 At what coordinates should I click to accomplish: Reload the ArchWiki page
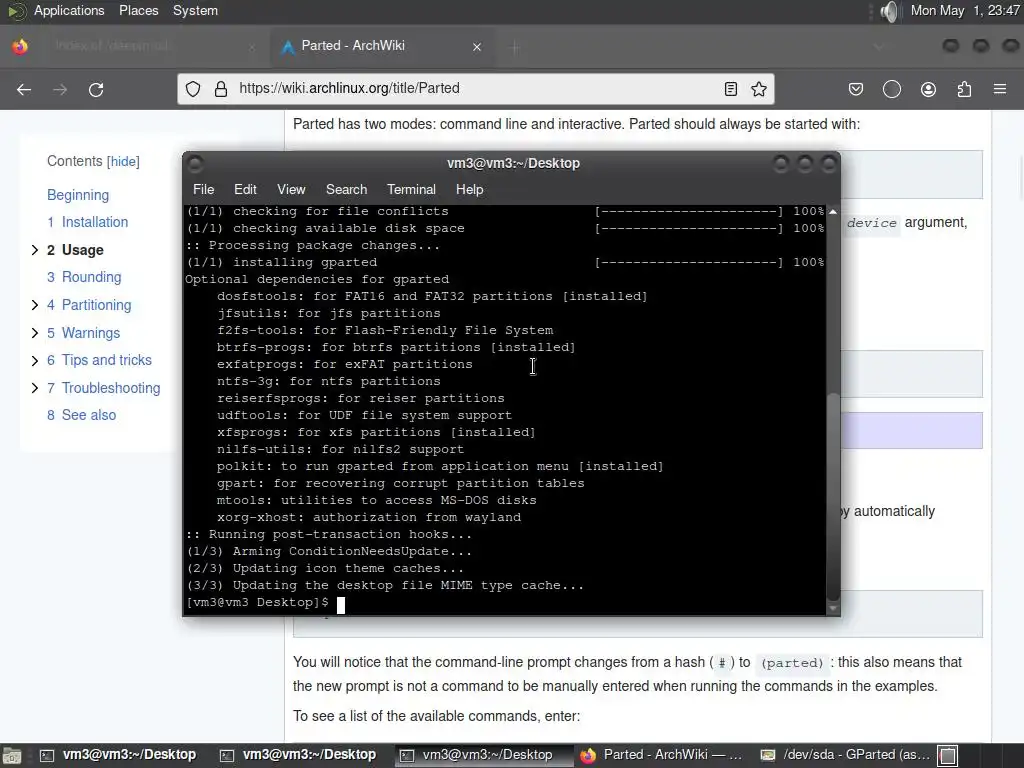click(96, 89)
